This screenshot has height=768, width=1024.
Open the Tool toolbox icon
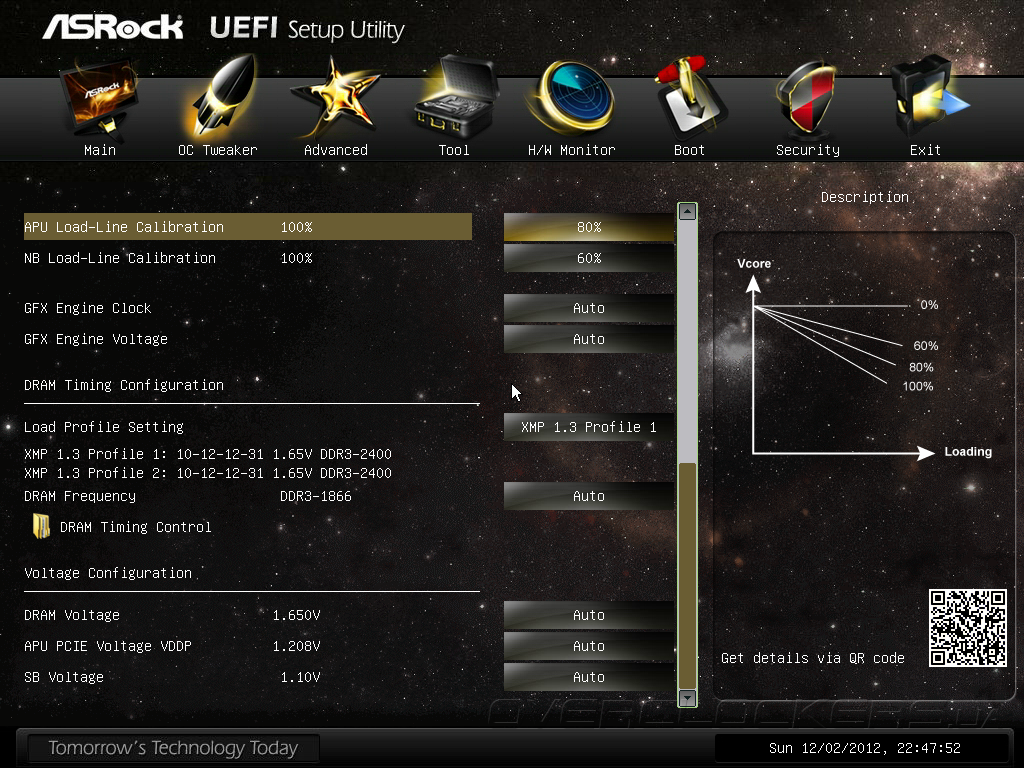coord(455,97)
